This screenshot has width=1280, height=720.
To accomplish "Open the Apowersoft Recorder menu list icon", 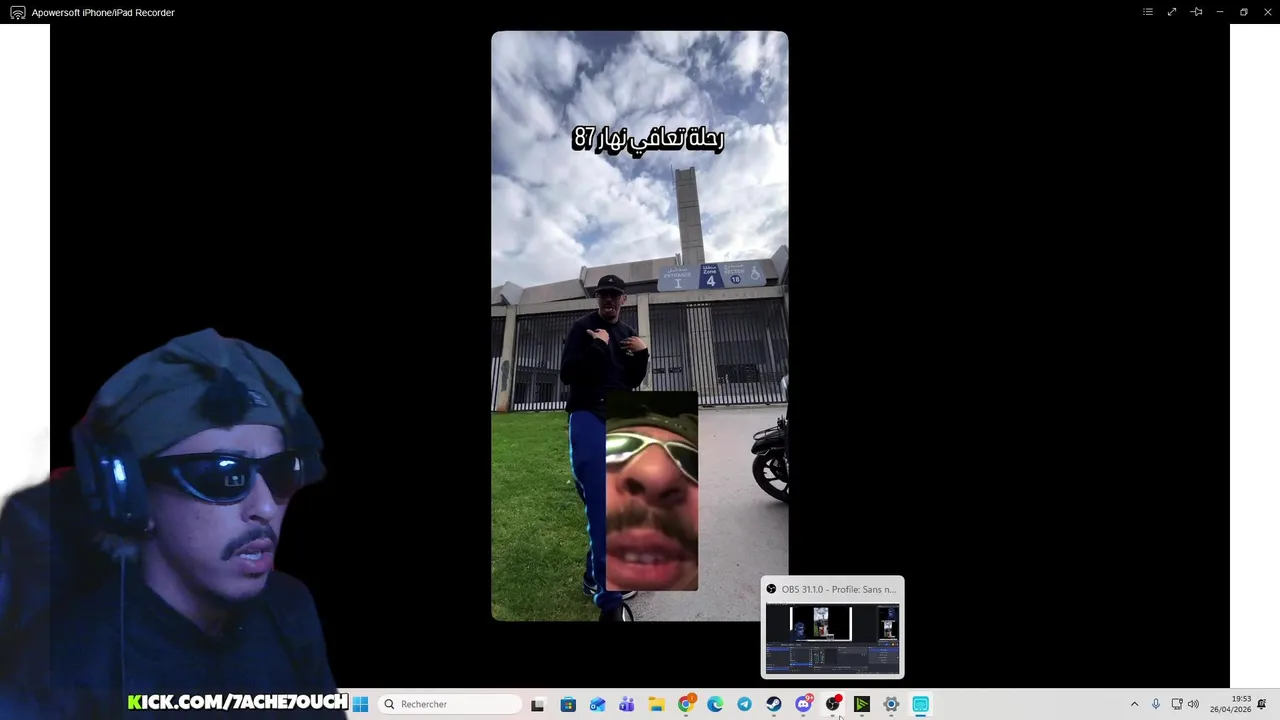I will [1148, 12].
